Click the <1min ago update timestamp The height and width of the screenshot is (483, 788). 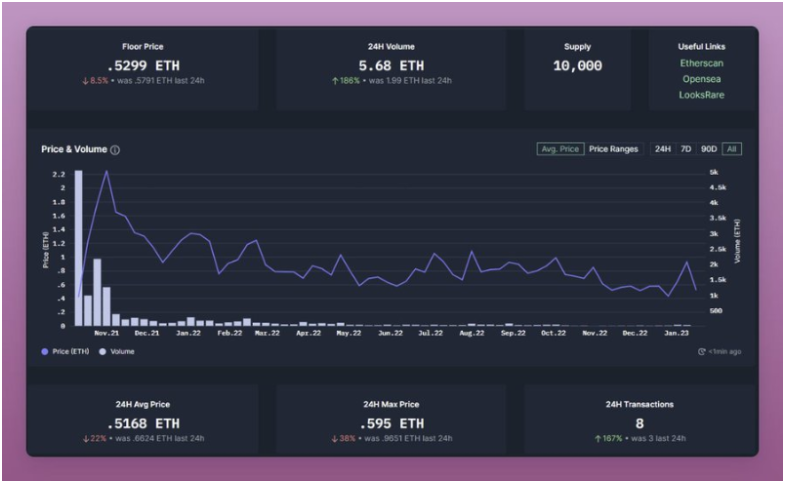point(725,352)
